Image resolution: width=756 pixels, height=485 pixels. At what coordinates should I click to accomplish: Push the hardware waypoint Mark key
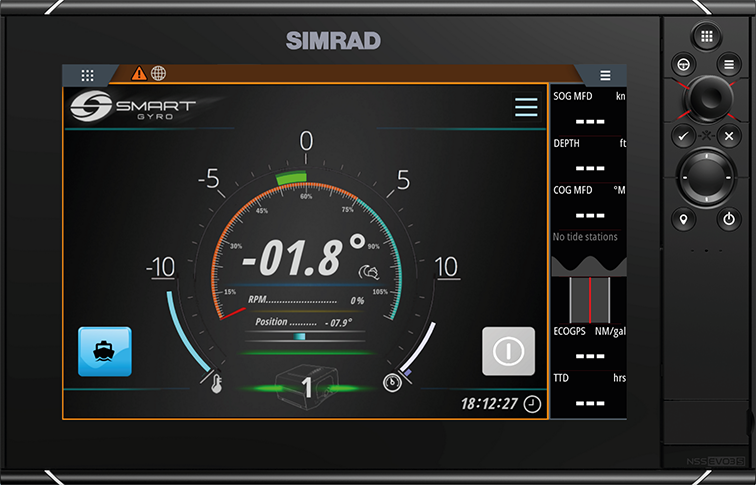[683, 219]
